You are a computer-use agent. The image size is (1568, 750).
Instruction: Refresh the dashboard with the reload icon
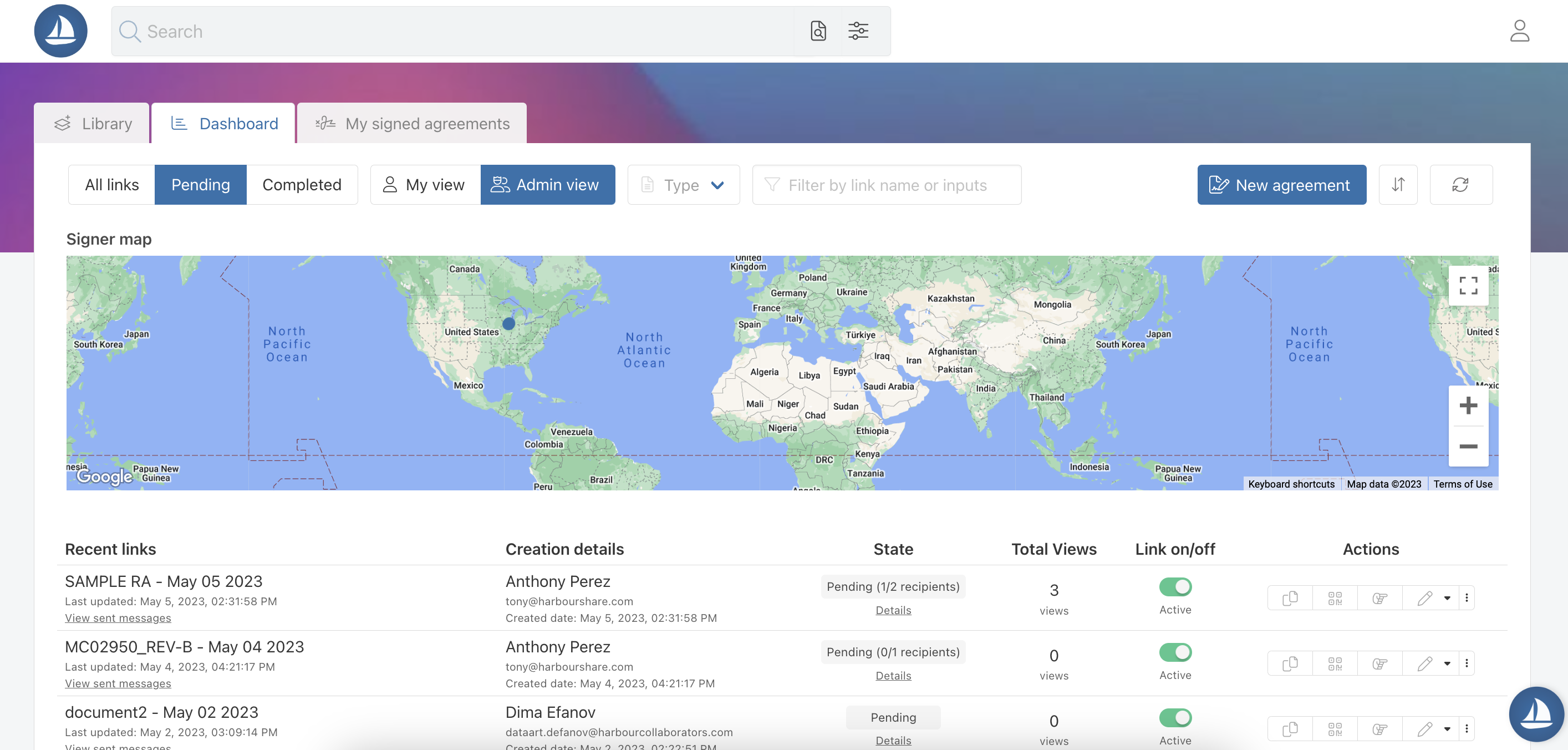pyautogui.click(x=1461, y=185)
